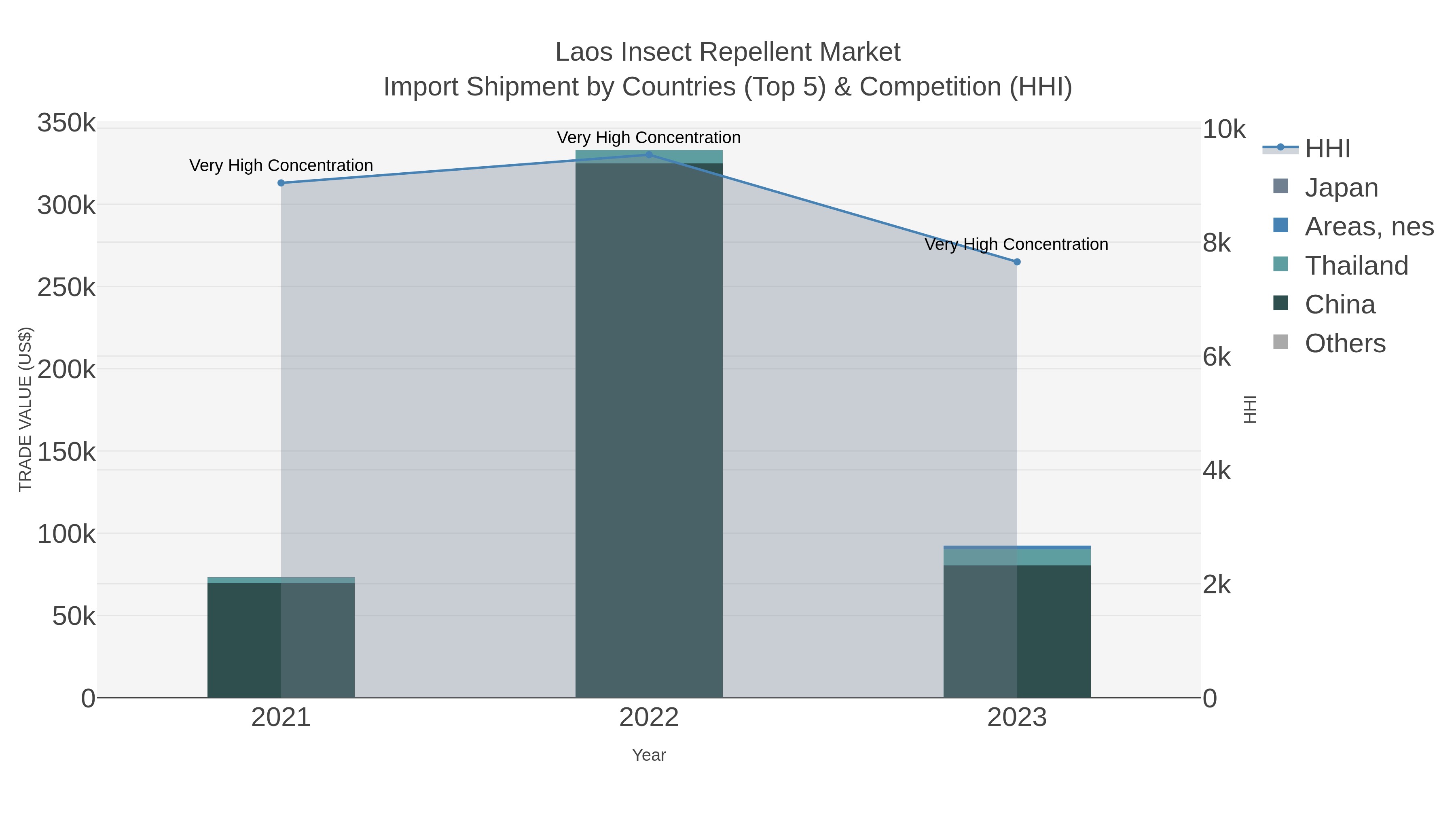Click the 8k right axis tick
The width and height of the screenshot is (1456, 819).
point(1216,243)
